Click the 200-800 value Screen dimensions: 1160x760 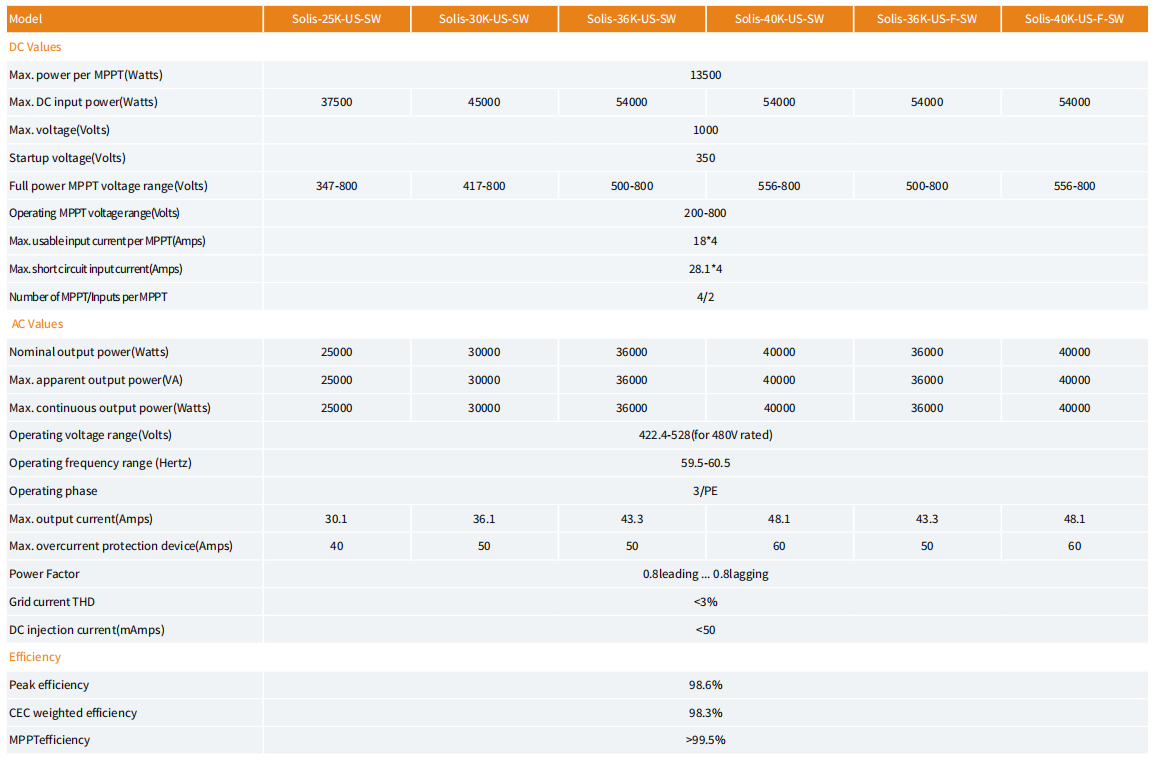pos(705,213)
